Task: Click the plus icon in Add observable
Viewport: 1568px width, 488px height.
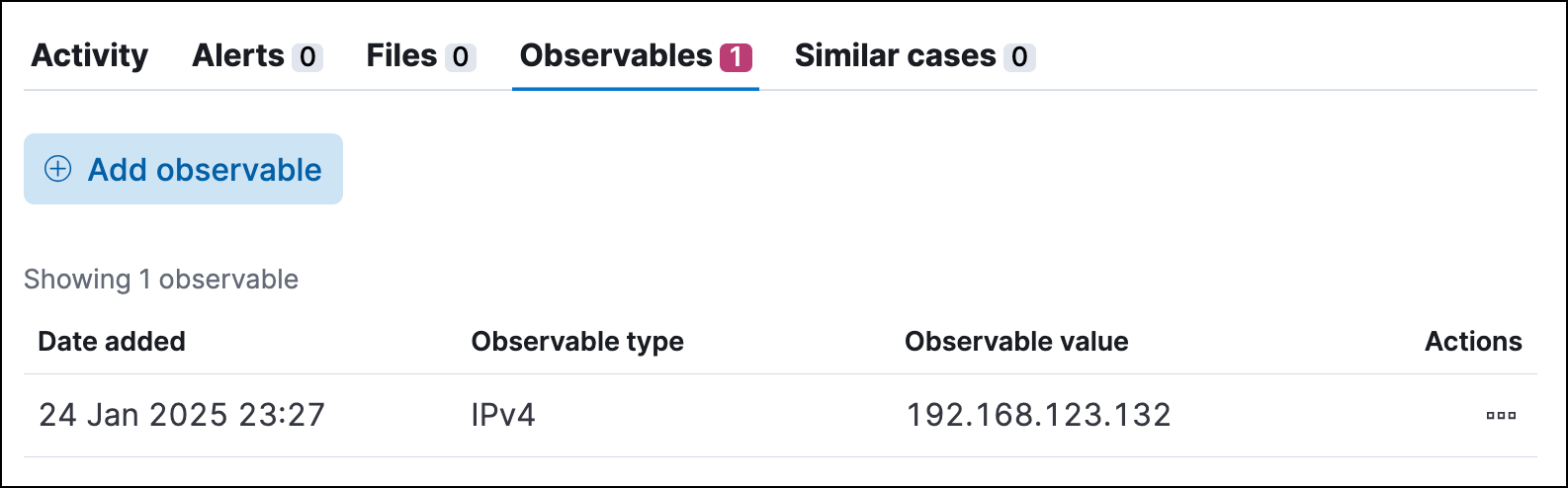Action: pos(58,170)
